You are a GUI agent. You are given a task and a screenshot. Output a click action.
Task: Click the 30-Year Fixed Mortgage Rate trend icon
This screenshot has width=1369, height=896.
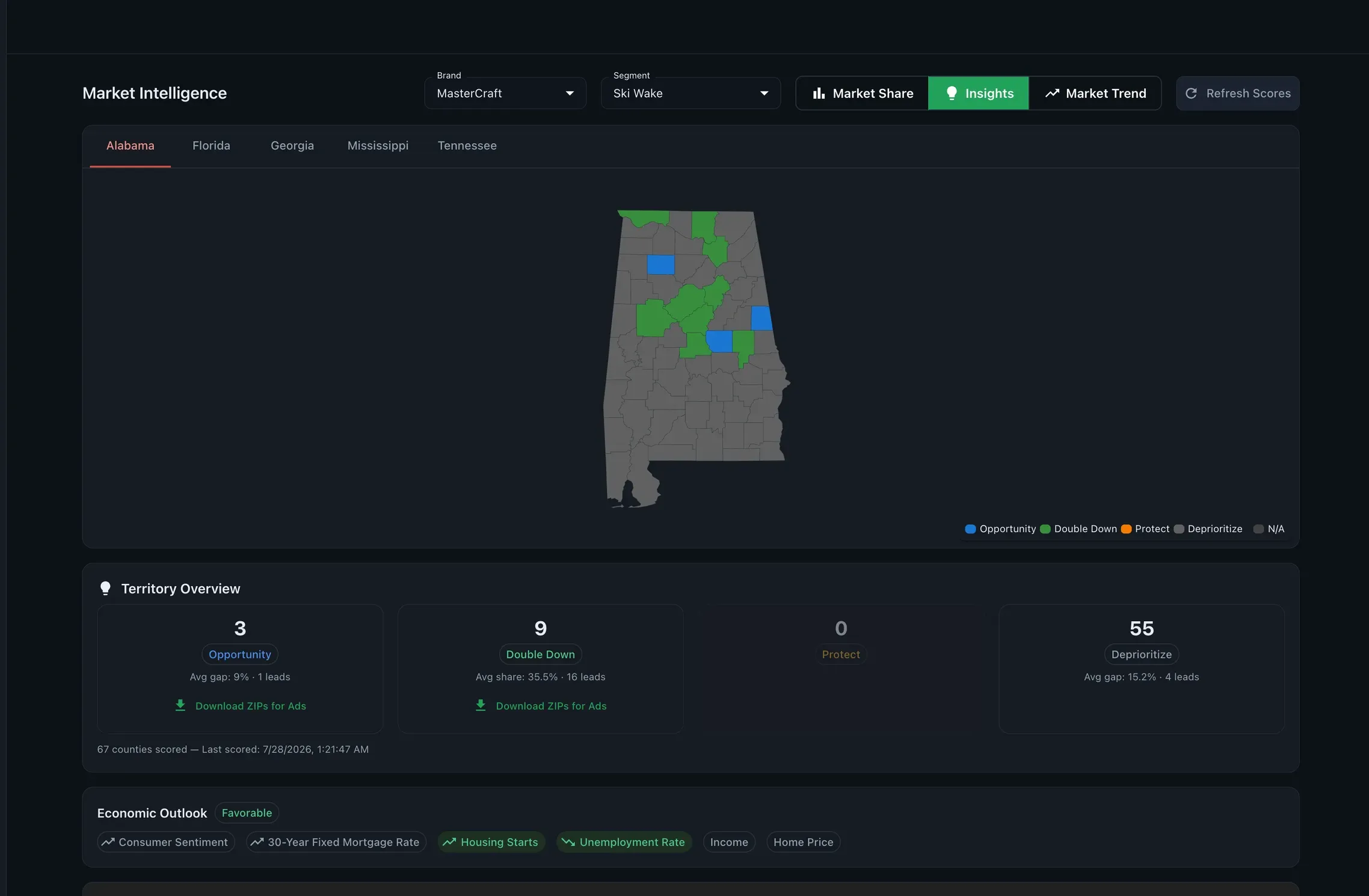point(257,842)
